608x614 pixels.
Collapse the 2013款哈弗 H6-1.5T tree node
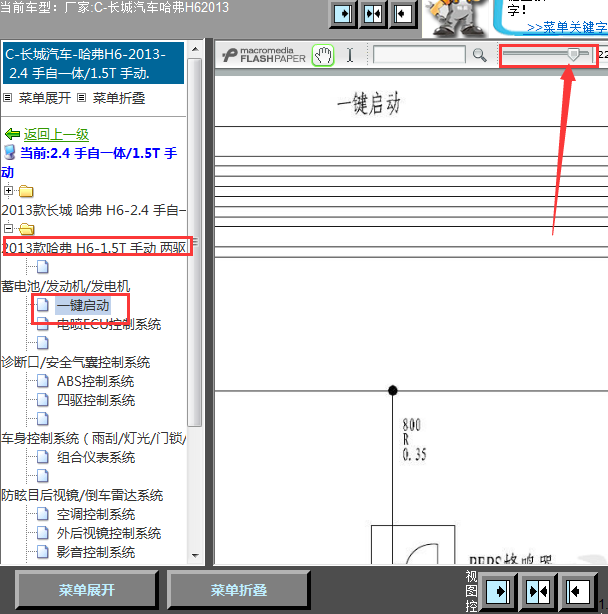[x=8, y=228]
